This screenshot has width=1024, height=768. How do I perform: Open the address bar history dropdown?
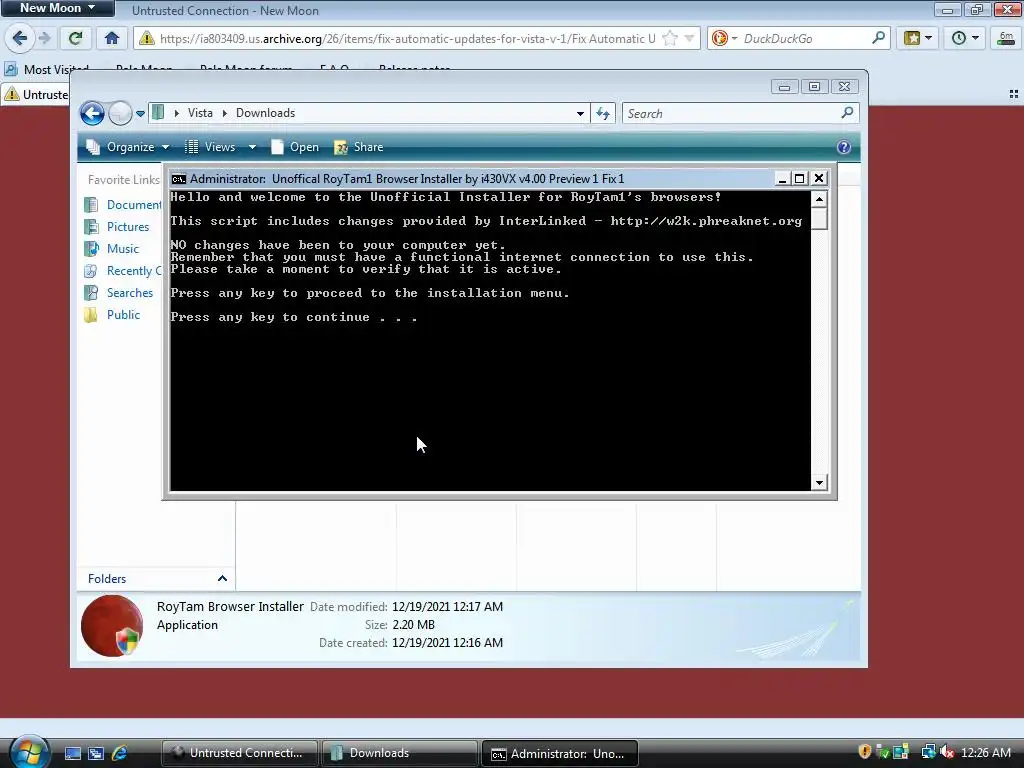tap(689, 39)
